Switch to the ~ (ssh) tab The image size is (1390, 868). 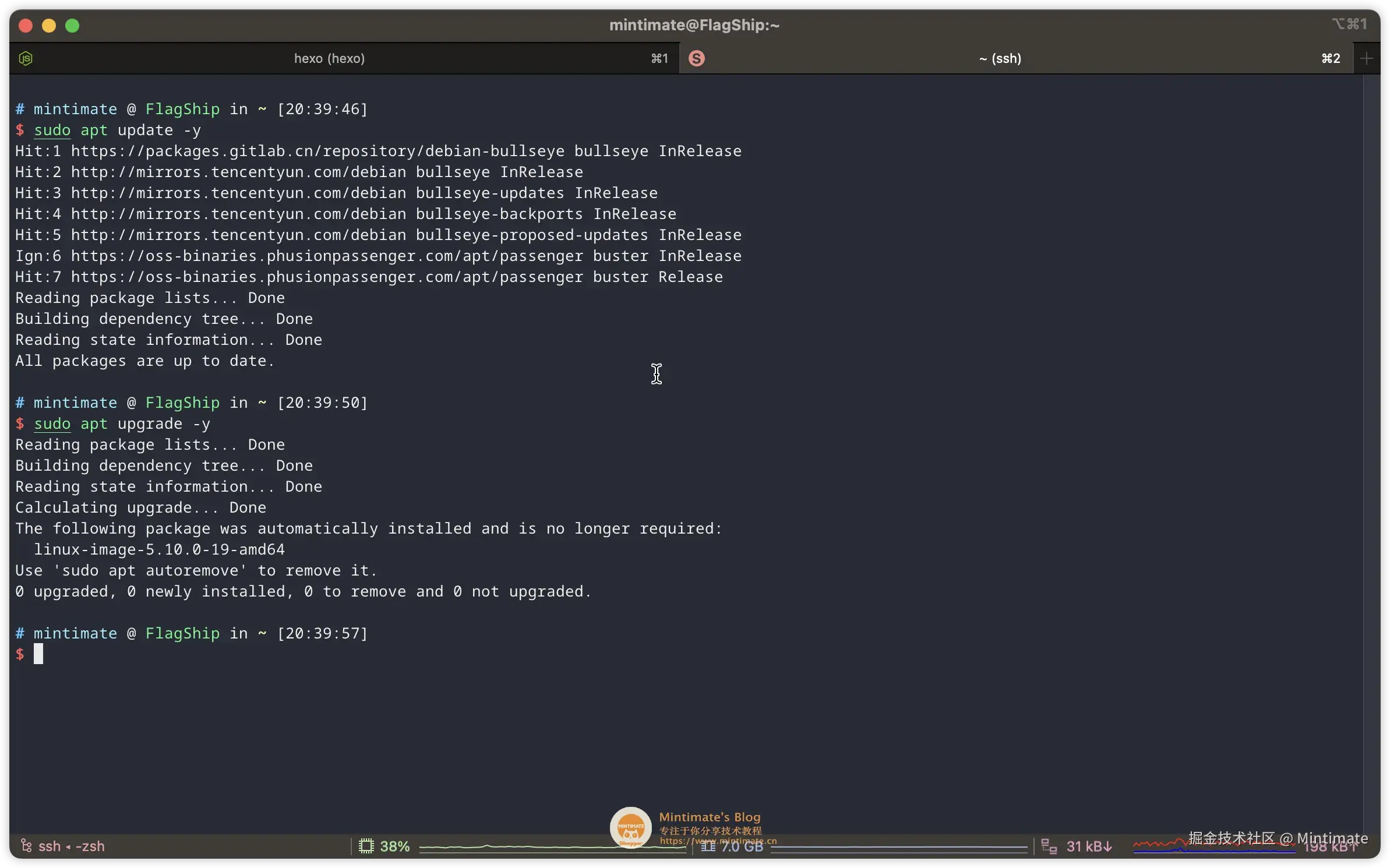pos(1000,58)
